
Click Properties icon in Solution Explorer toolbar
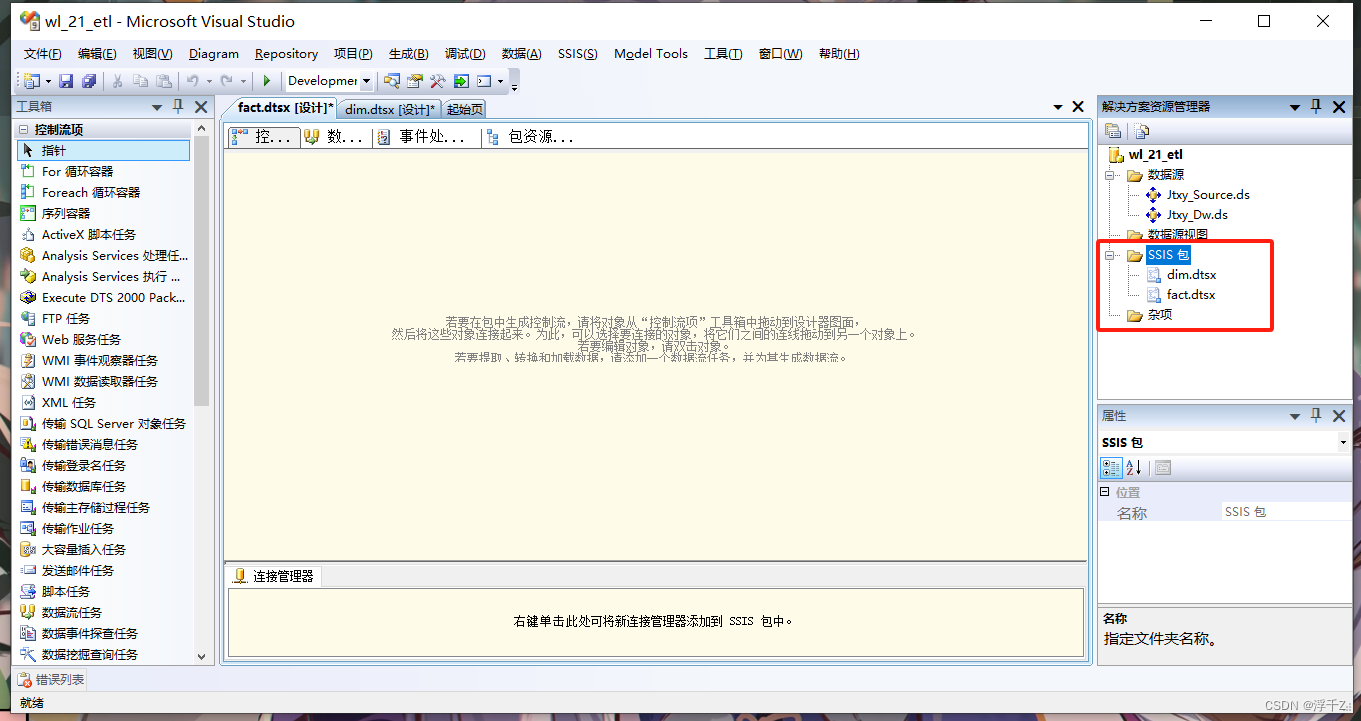click(1113, 131)
